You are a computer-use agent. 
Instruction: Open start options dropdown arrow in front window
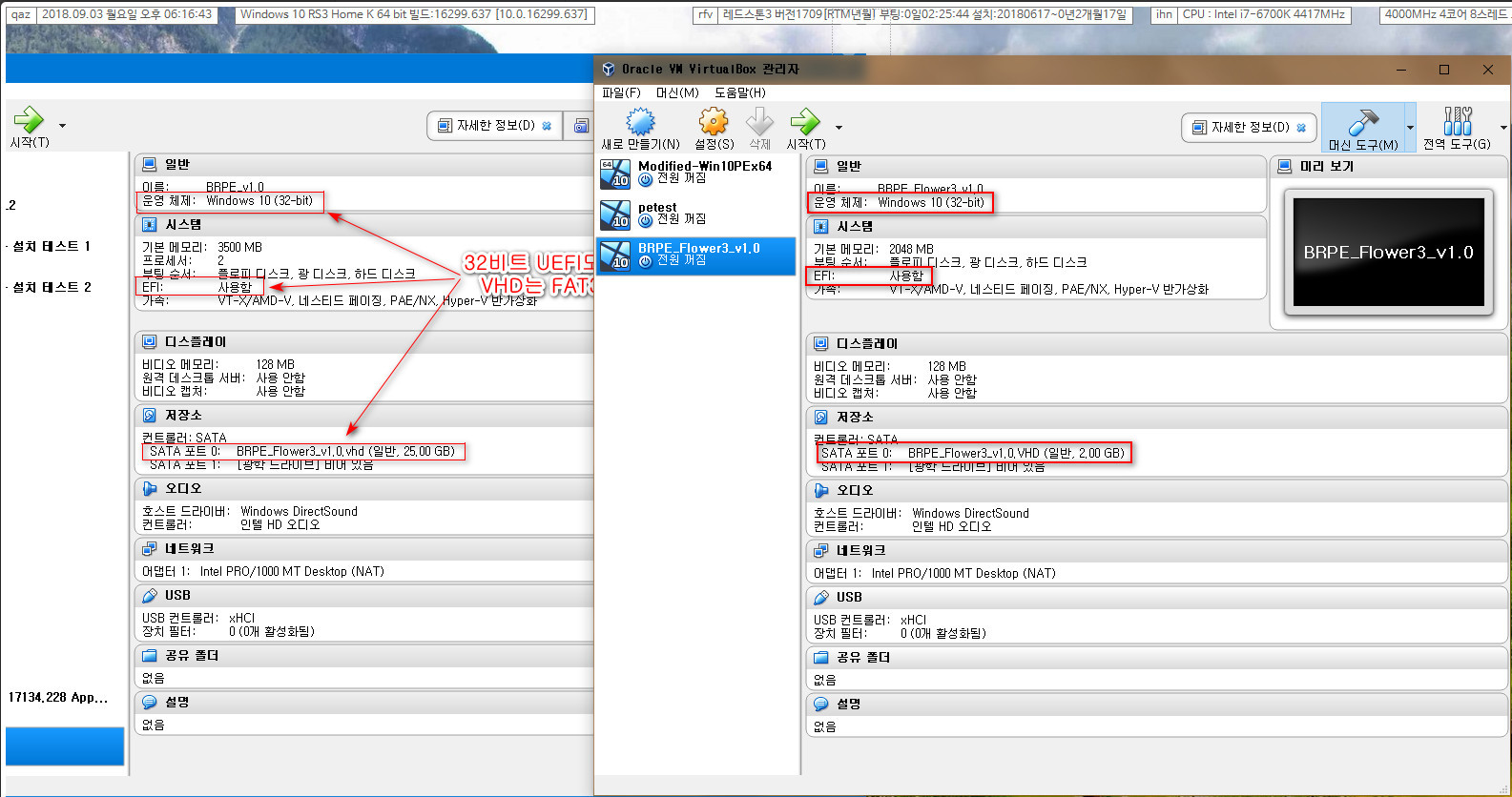tap(839, 127)
